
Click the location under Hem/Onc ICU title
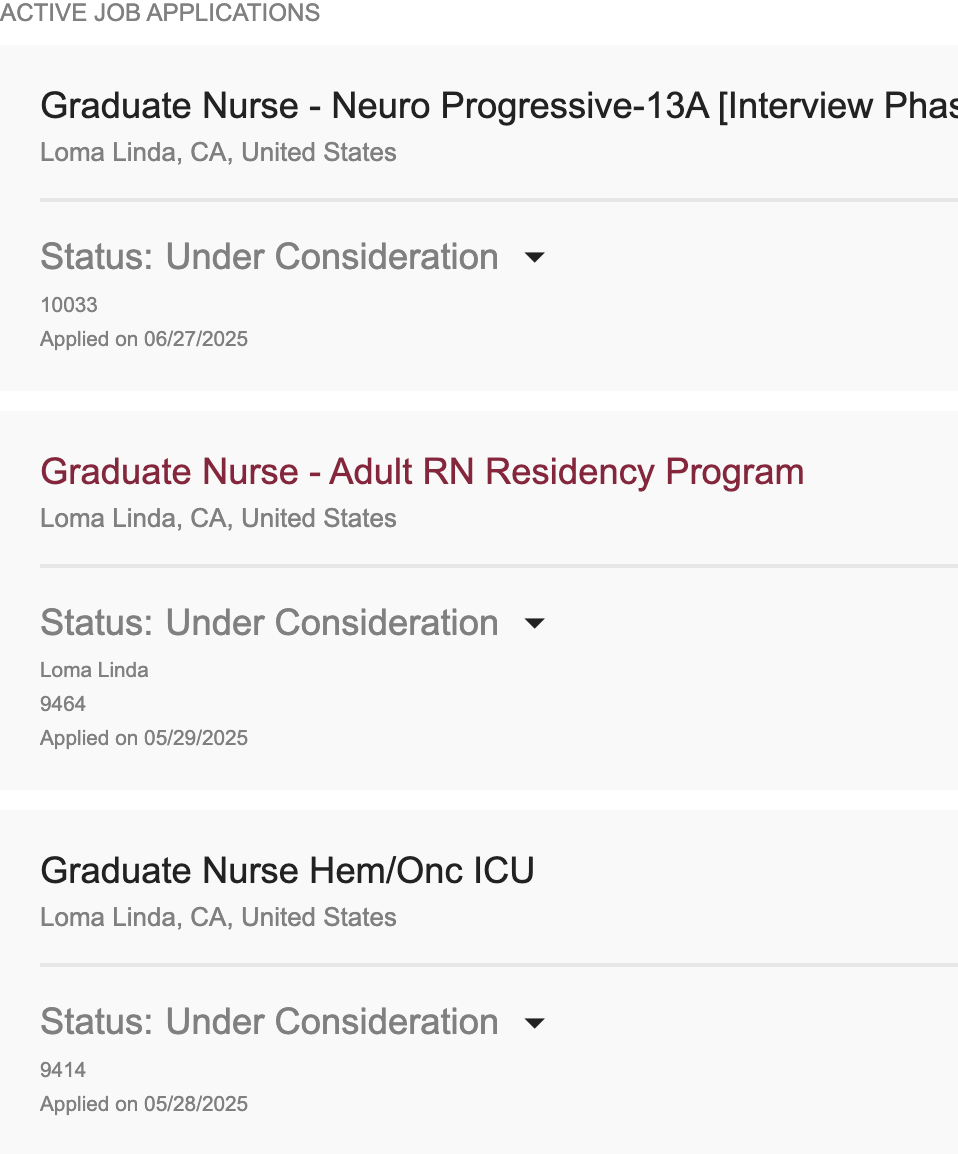tap(219, 917)
